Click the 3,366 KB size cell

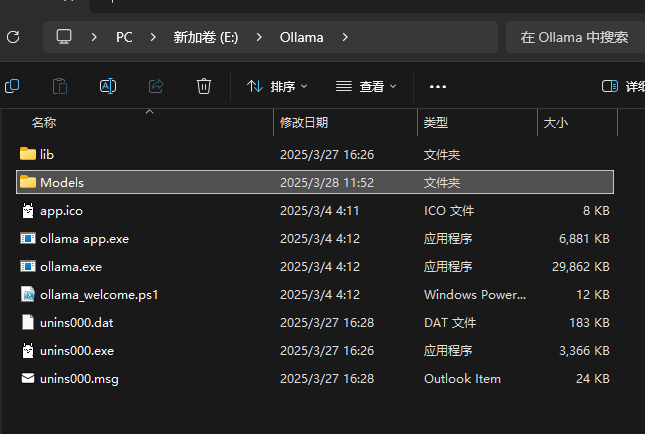click(x=584, y=350)
